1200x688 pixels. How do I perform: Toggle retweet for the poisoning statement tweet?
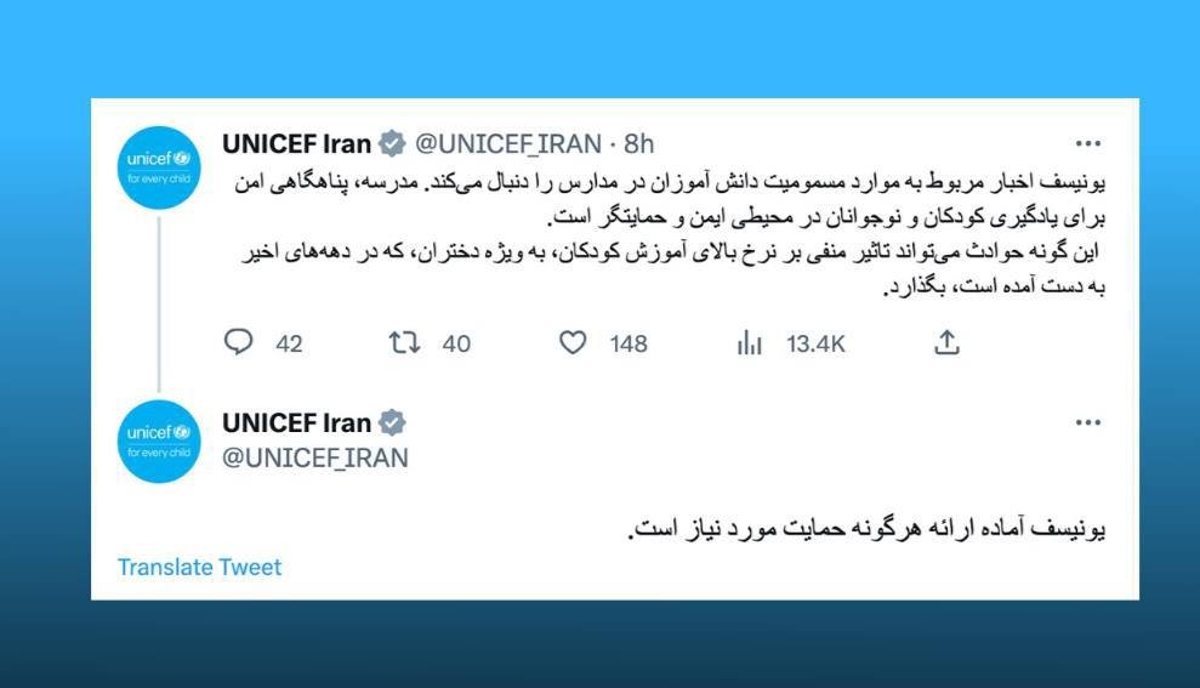point(404,342)
